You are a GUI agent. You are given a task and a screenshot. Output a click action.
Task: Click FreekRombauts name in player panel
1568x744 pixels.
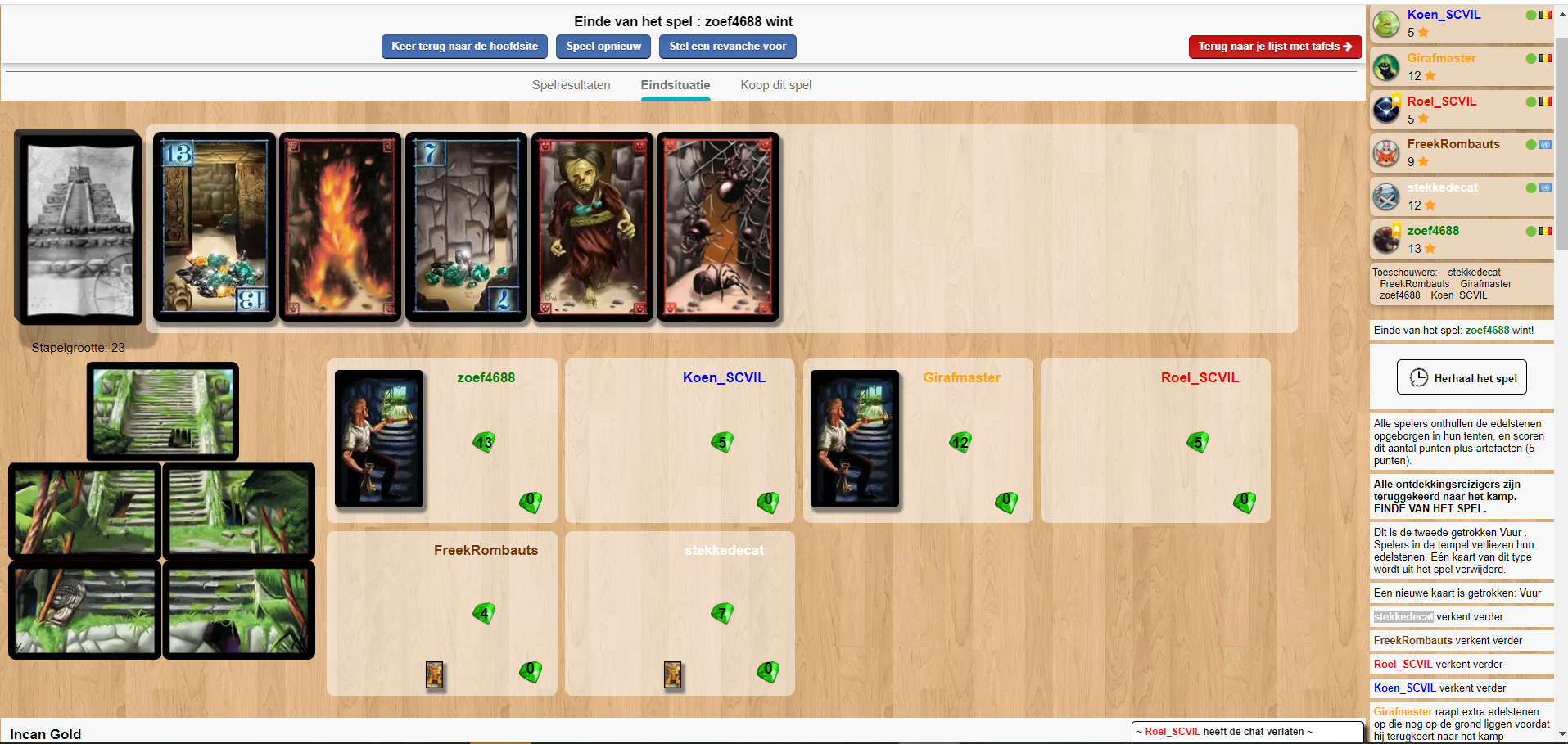coord(486,550)
